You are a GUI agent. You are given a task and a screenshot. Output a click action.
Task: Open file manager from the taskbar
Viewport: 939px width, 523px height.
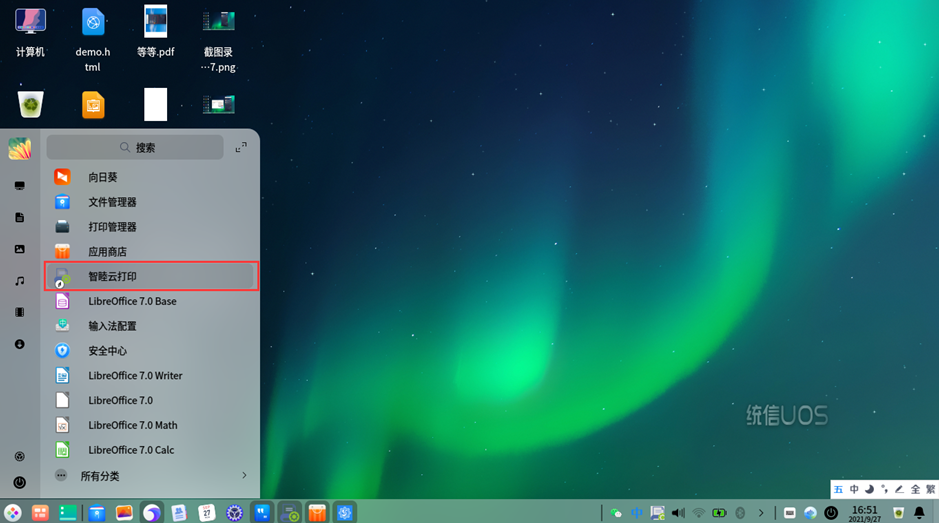coord(96,513)
